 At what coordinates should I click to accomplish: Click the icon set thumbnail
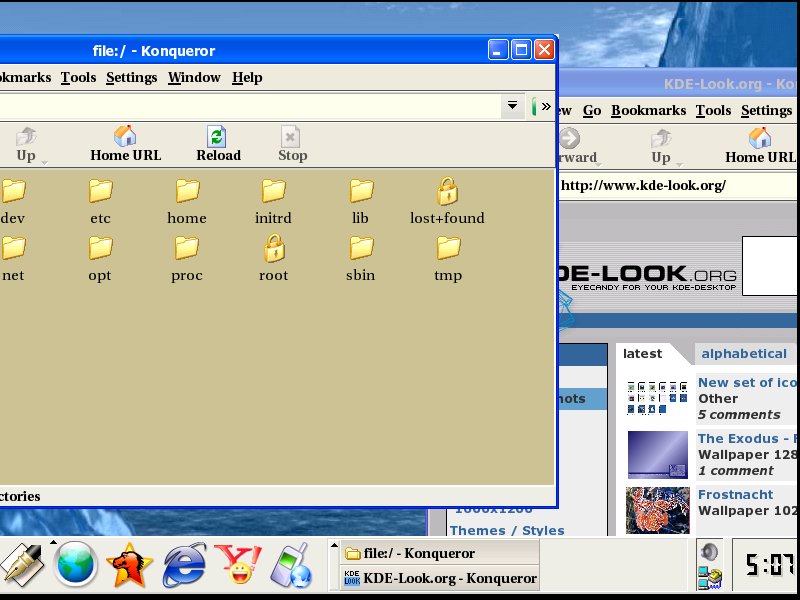tap(657, 397)
